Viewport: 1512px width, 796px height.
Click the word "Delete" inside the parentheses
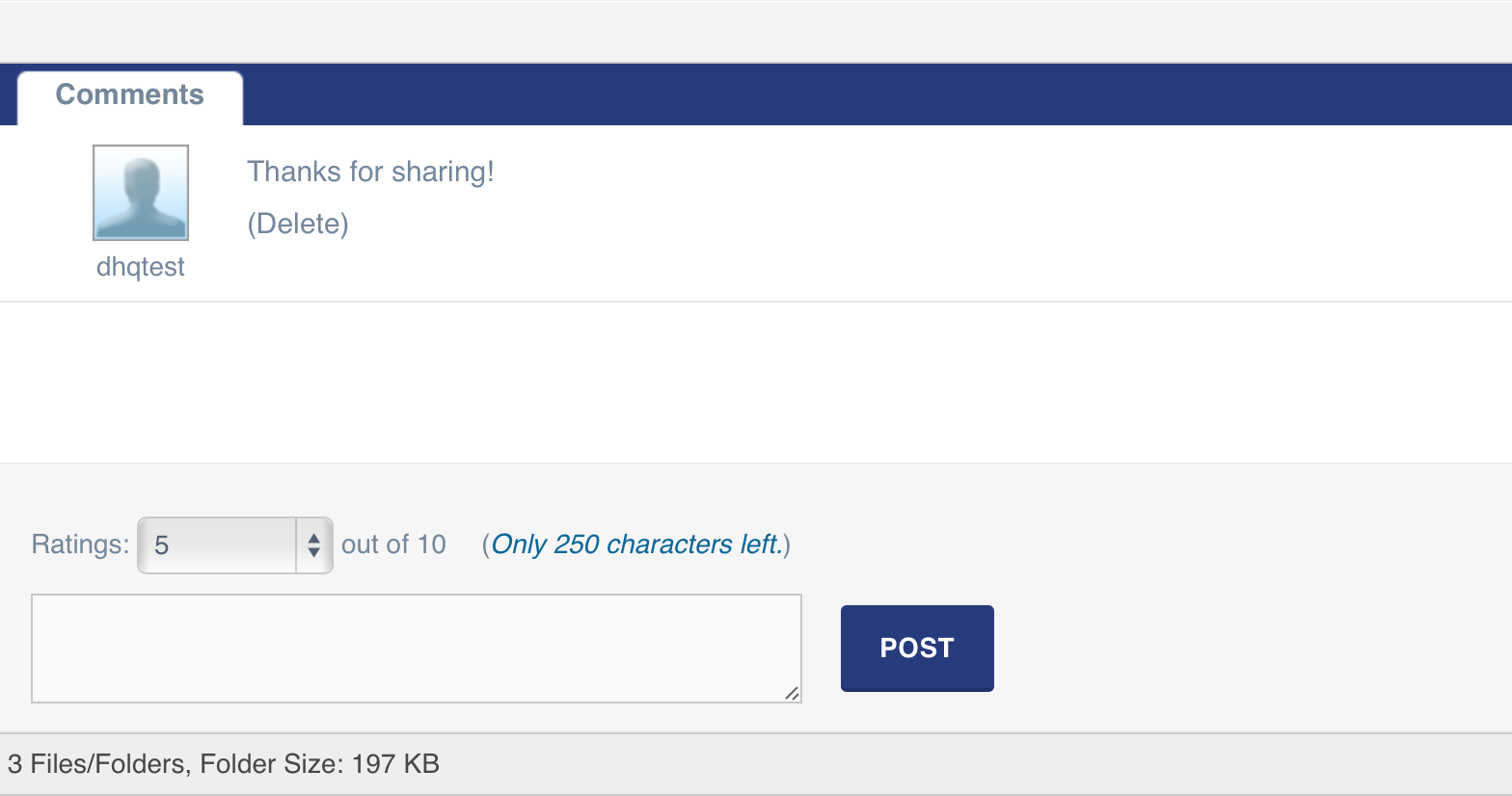click(298, 224)
